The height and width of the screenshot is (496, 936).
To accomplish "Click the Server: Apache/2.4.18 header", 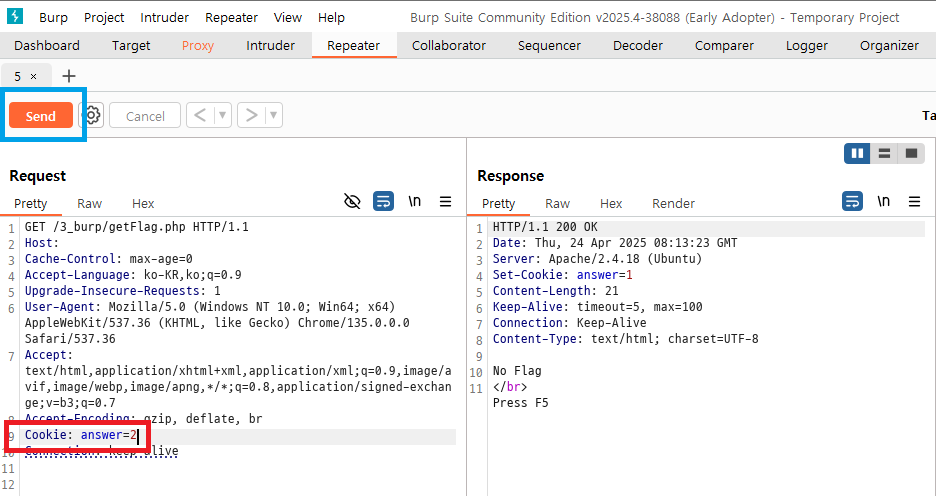I will 598,259.
